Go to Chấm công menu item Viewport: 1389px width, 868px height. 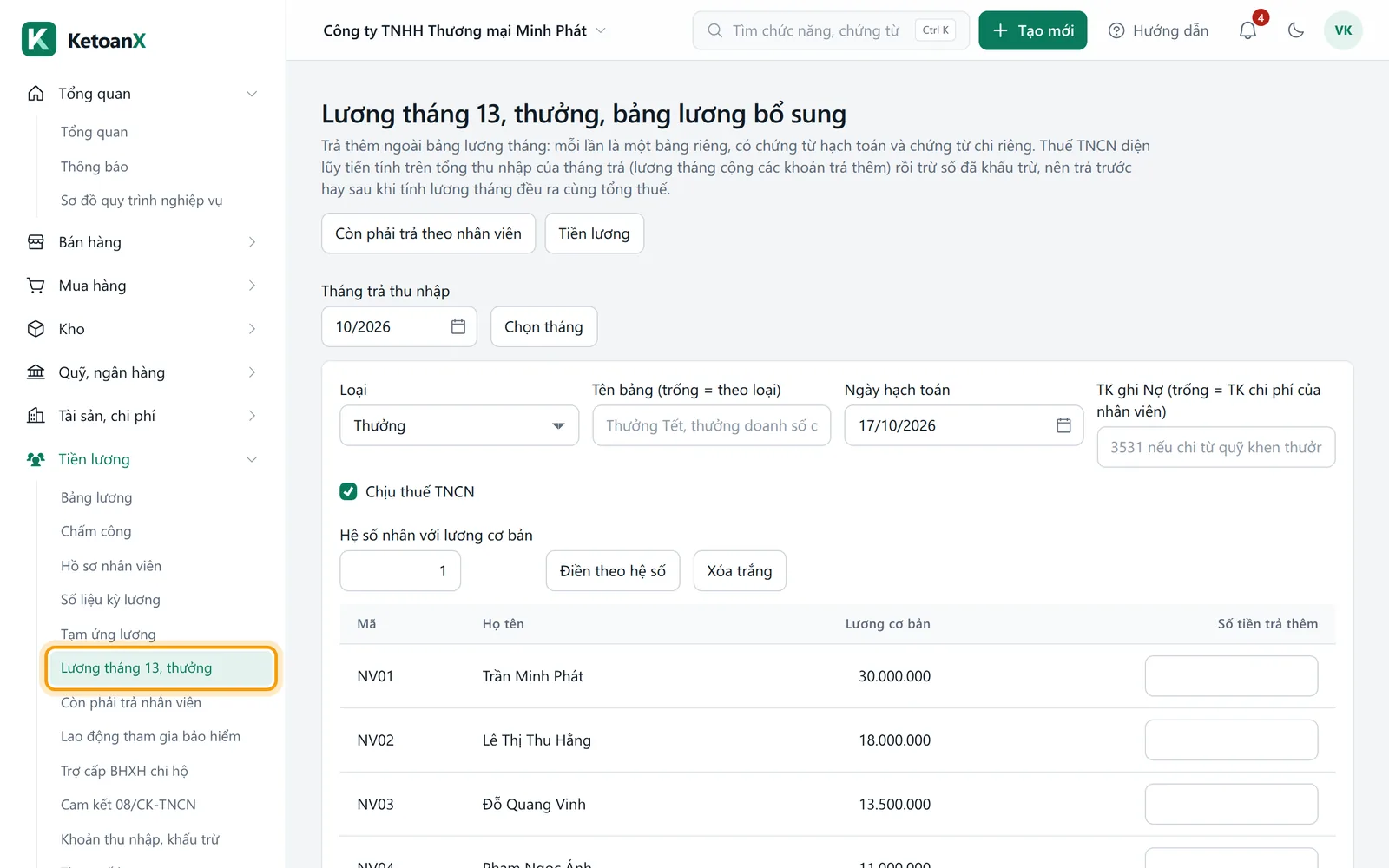[96, 531]
